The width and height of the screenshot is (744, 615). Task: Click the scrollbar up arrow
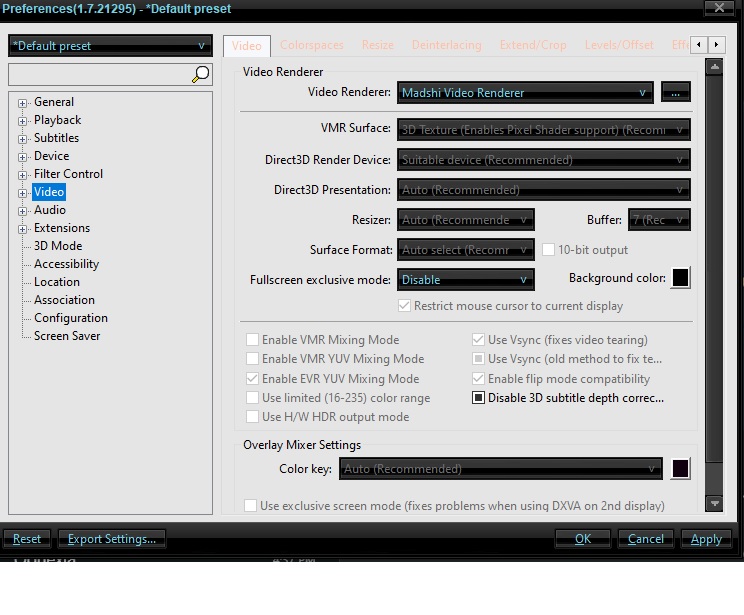point(714,67)
